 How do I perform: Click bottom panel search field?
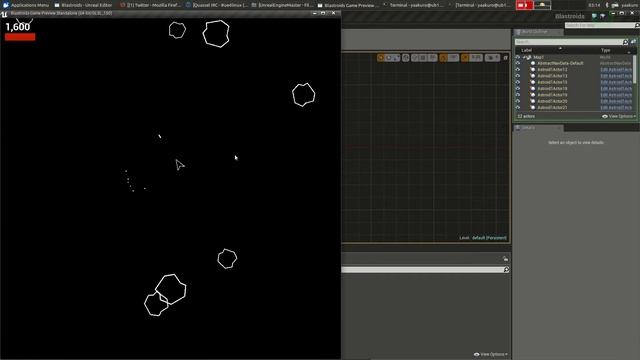pyautogui.click(x=422, y=270)
